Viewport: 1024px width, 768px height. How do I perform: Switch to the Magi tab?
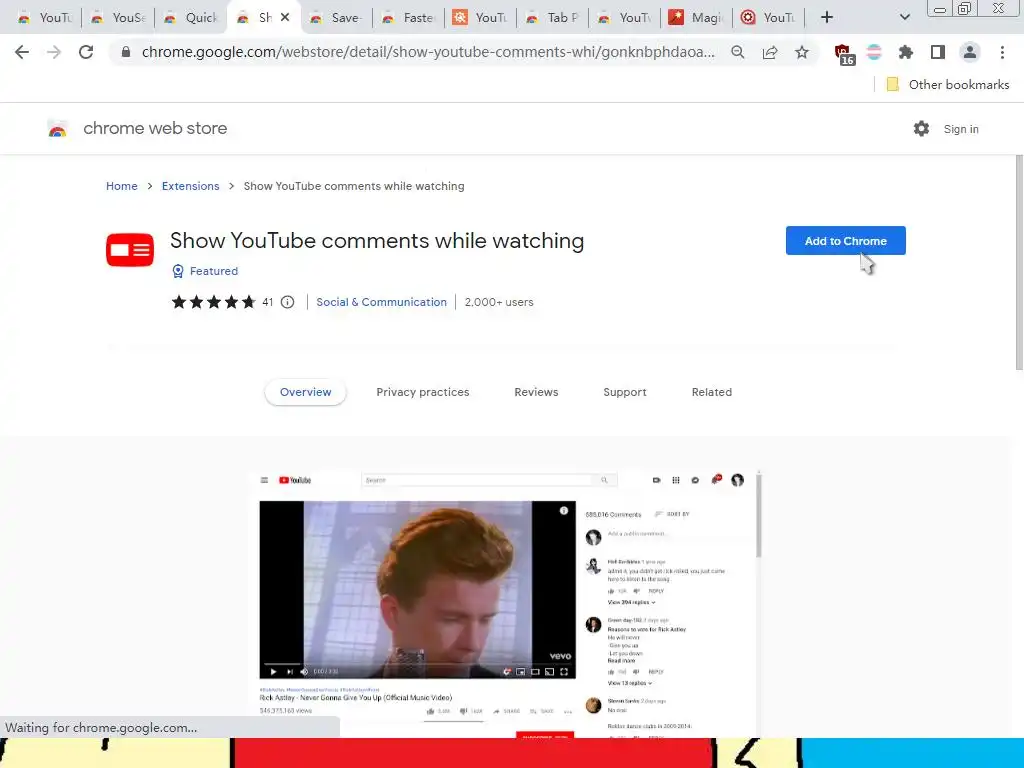(697, 18)
